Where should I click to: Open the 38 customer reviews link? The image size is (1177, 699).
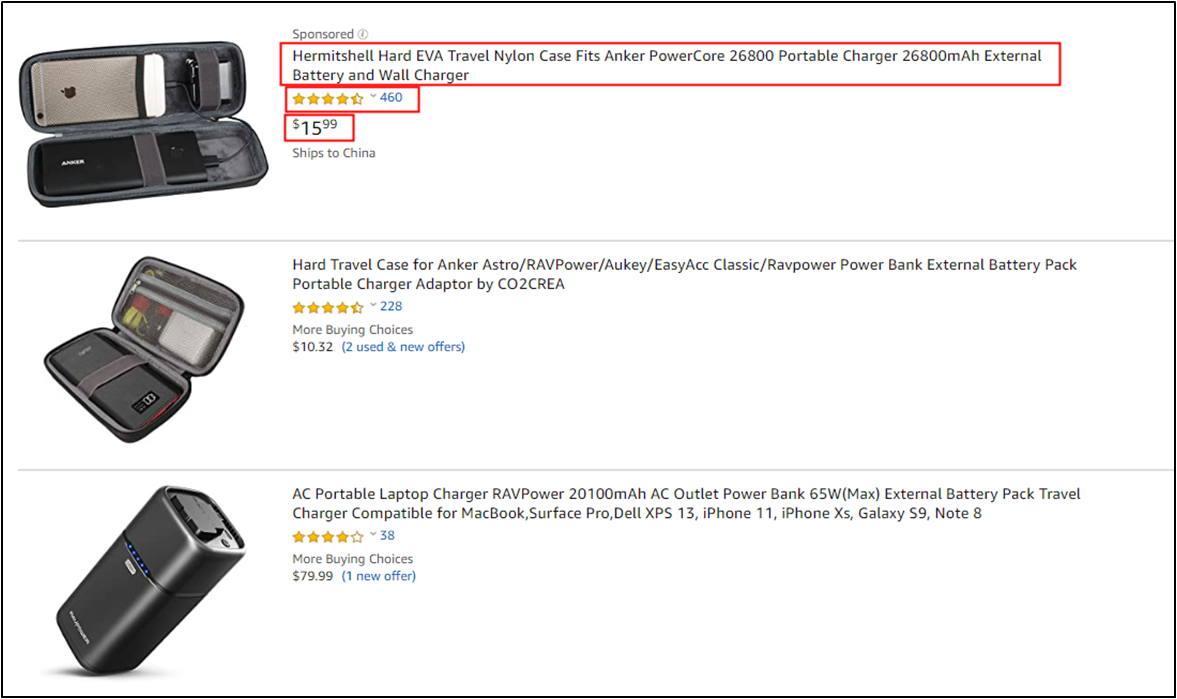click(x=387, y=535)
